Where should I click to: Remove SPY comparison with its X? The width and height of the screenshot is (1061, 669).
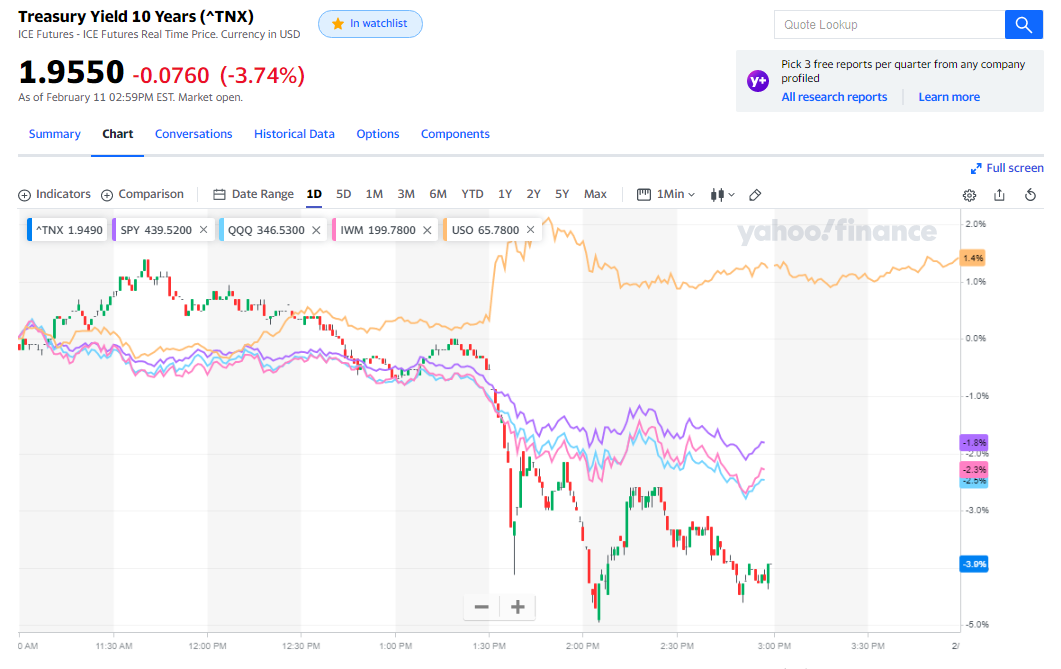coord(203,230)
